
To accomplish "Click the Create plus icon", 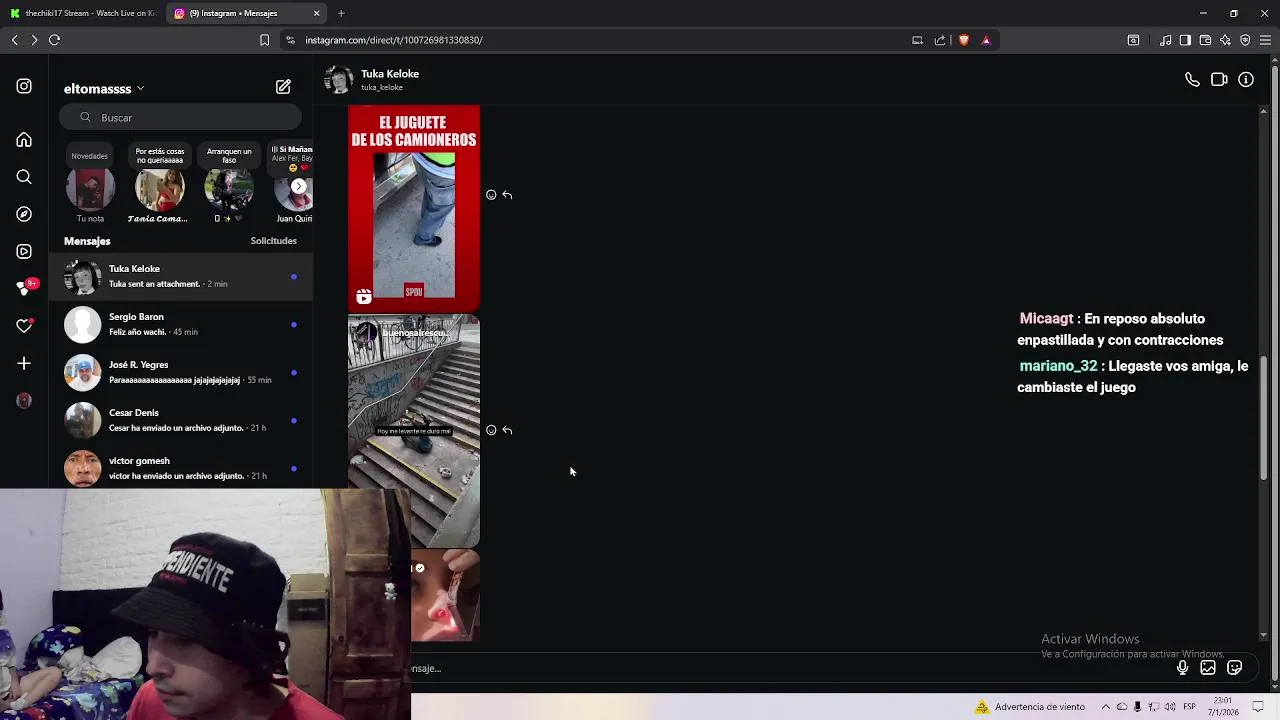I will click(24, 363).
